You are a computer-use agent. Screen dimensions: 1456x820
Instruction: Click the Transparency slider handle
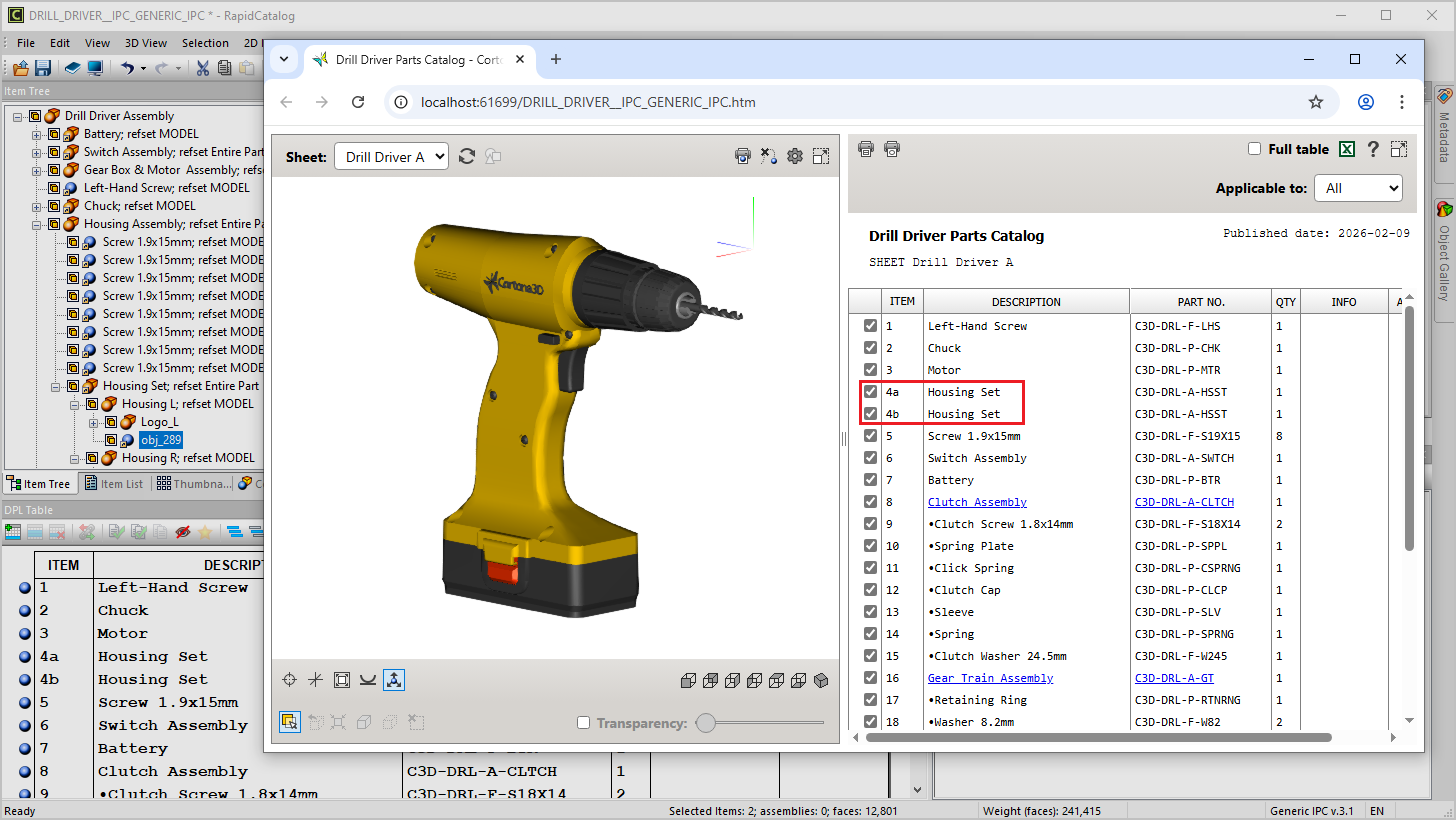[x=706, y=723]
